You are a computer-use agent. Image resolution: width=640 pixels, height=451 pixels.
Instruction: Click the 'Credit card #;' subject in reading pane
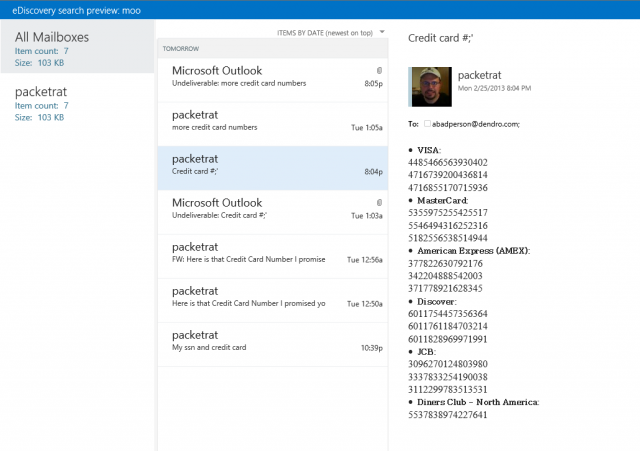coord(440,38)
